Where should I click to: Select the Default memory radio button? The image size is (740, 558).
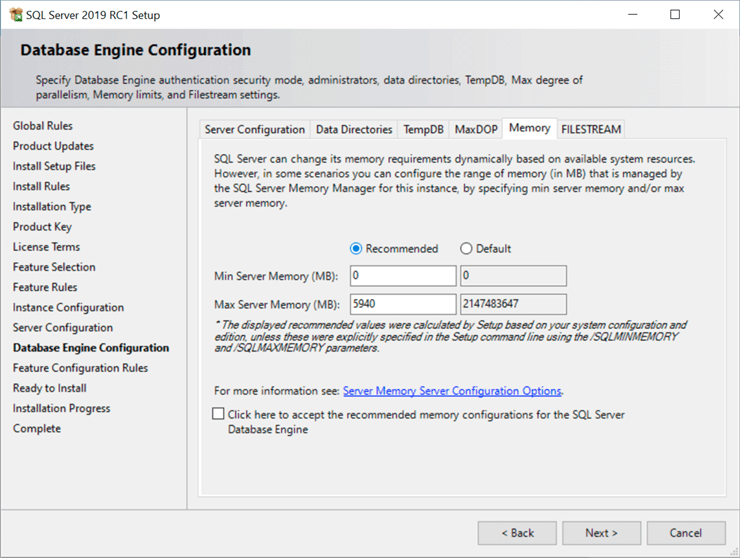tap(466, 249)
